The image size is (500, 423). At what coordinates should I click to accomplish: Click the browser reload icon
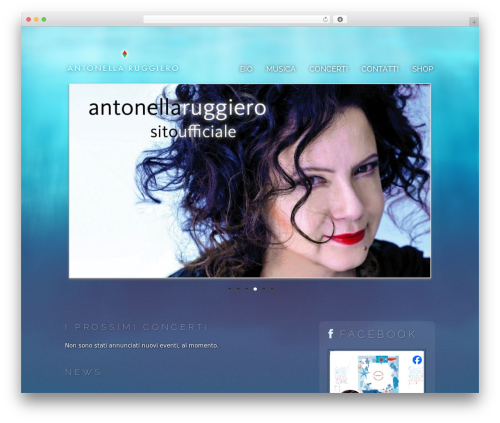pyautogui.click(x=325, y=19)
